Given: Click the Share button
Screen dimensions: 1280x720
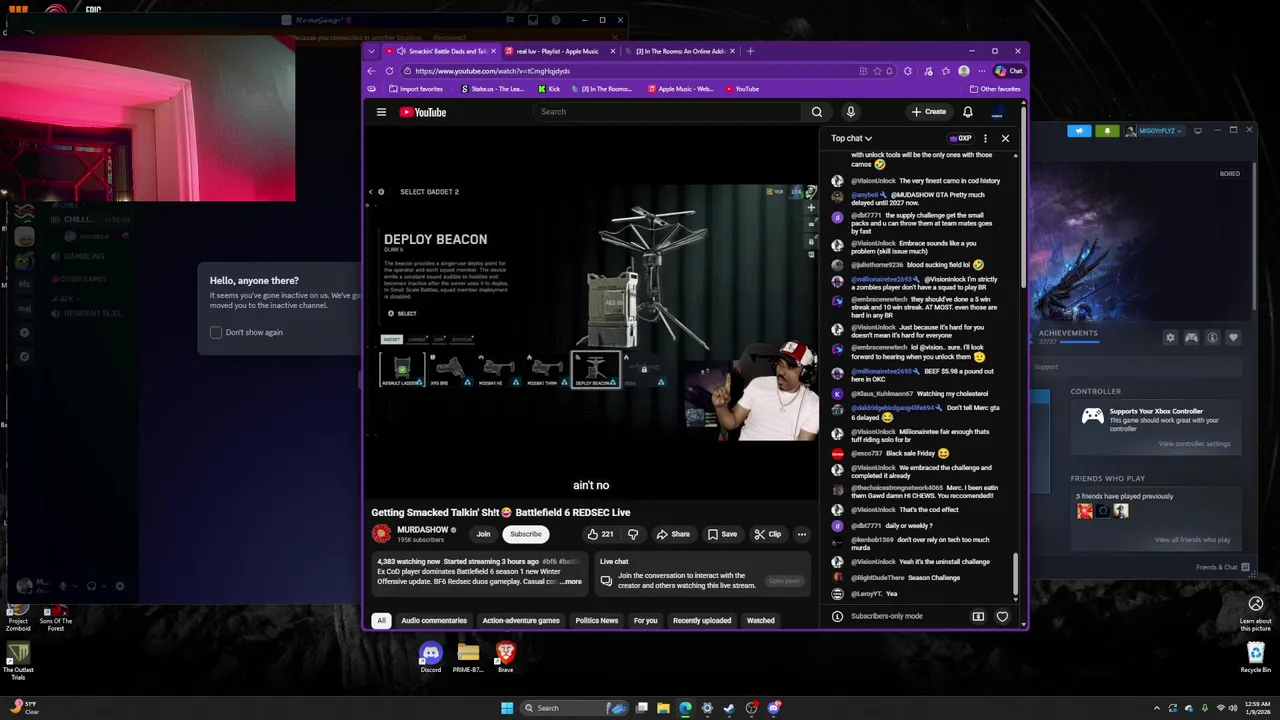Looking at the screenshot, I should [x=673, y=534].
